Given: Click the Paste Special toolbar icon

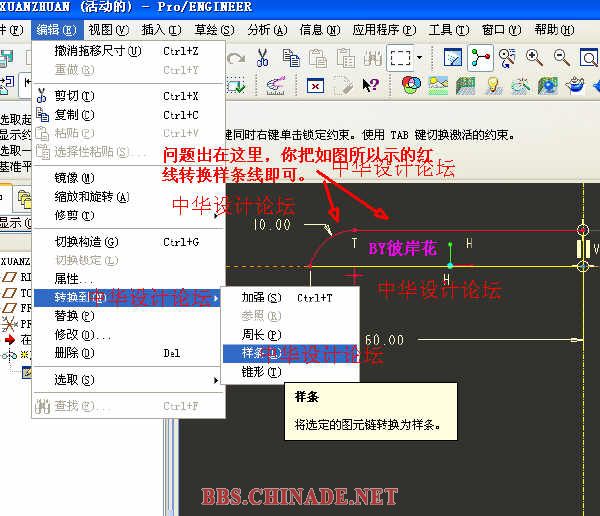Looking at the screenshot, I should pyautogui.click(x=346, y=58).
